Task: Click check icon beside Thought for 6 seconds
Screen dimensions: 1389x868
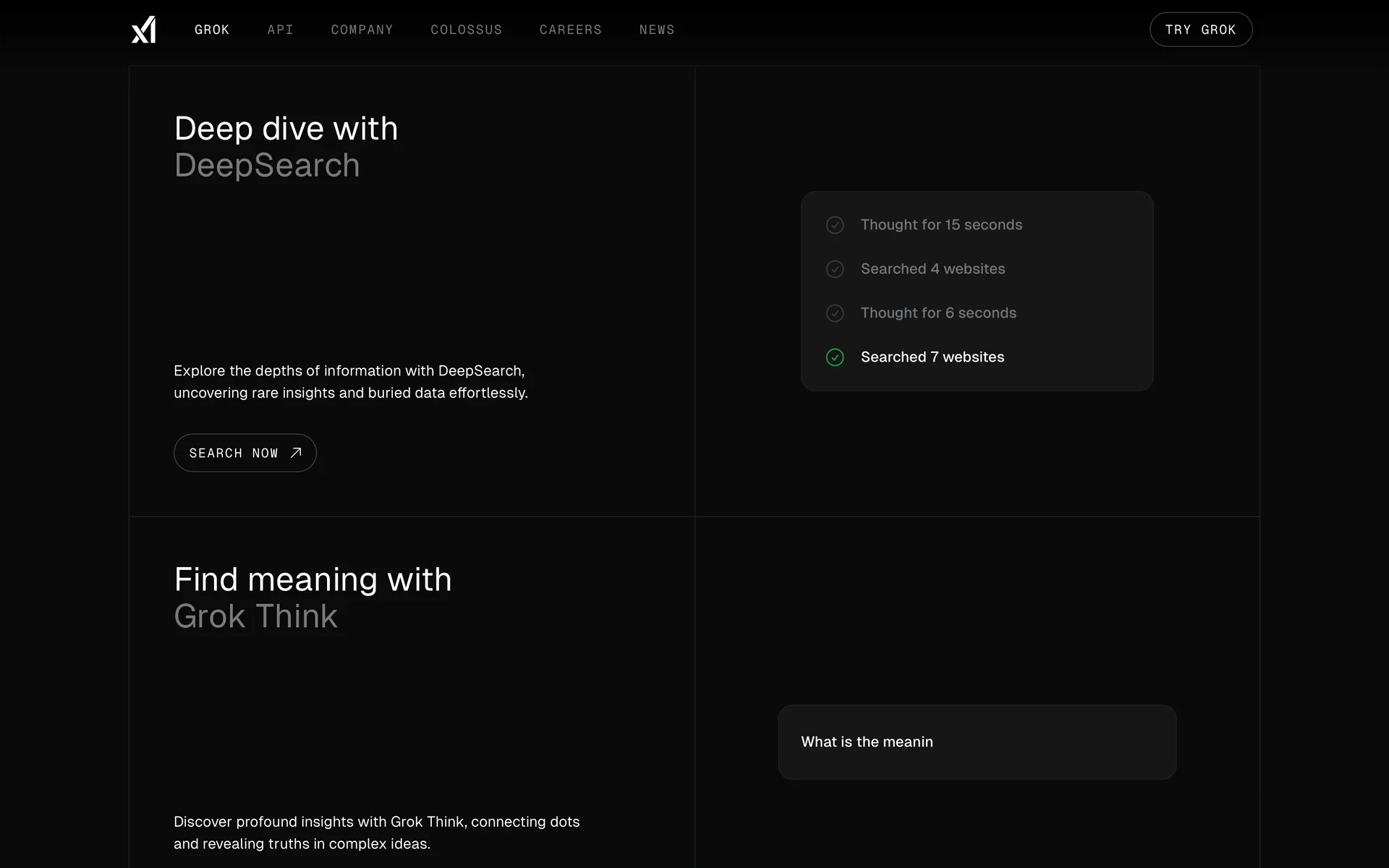Action: [x=835, y=313]
